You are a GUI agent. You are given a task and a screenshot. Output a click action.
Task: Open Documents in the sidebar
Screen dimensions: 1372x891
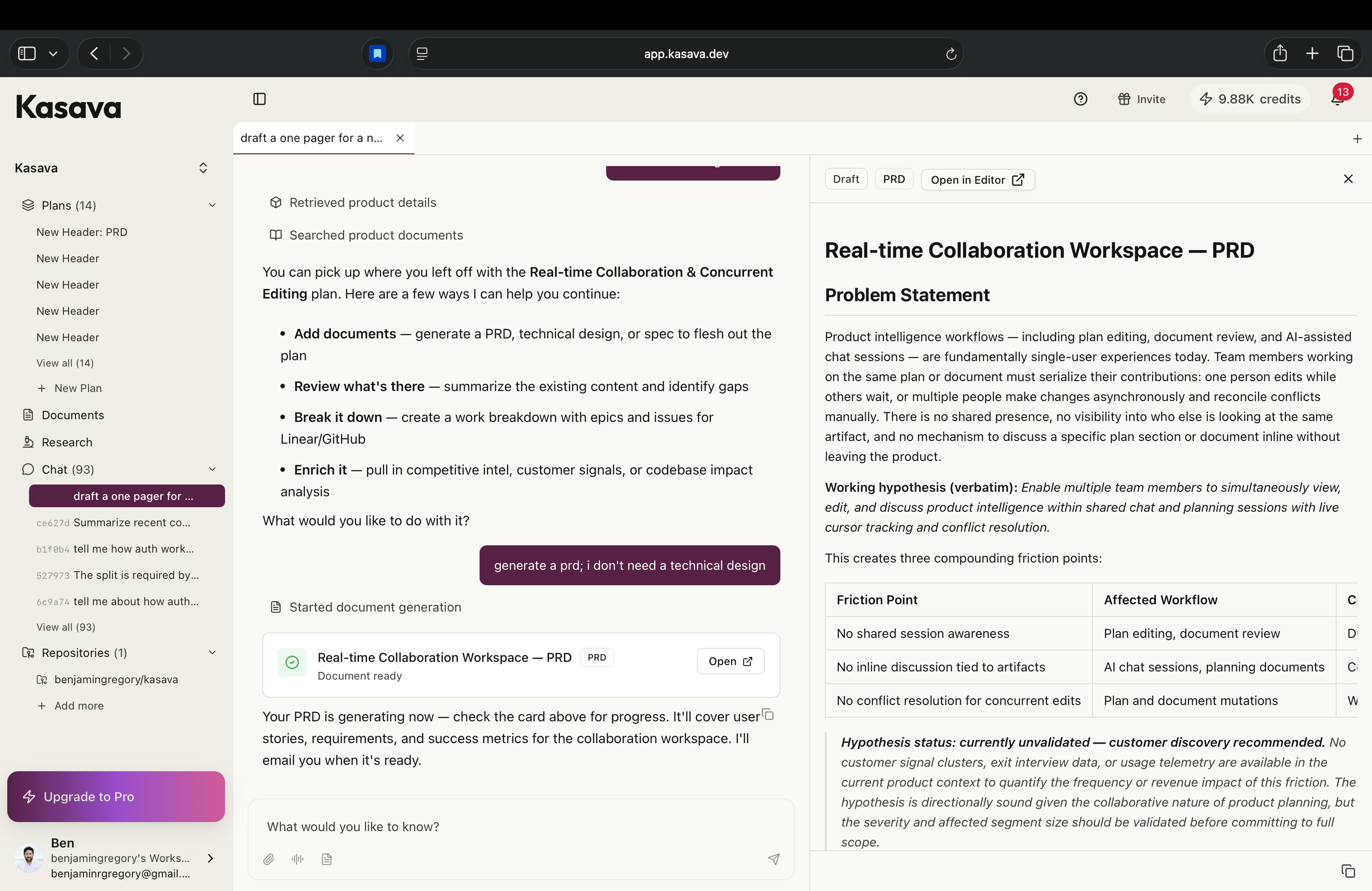(73, 415)
